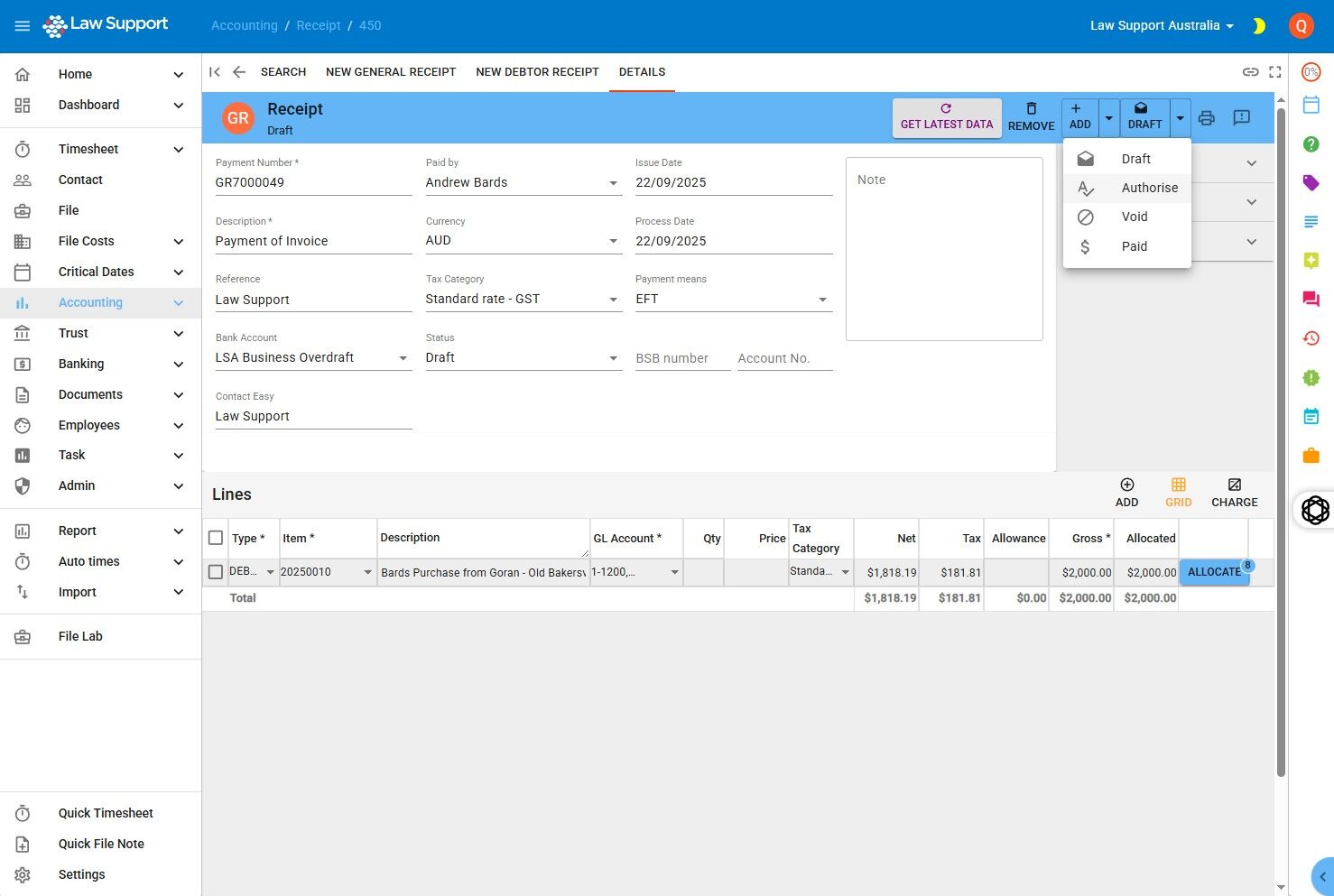Click the BSB number field

coord(682,358)
